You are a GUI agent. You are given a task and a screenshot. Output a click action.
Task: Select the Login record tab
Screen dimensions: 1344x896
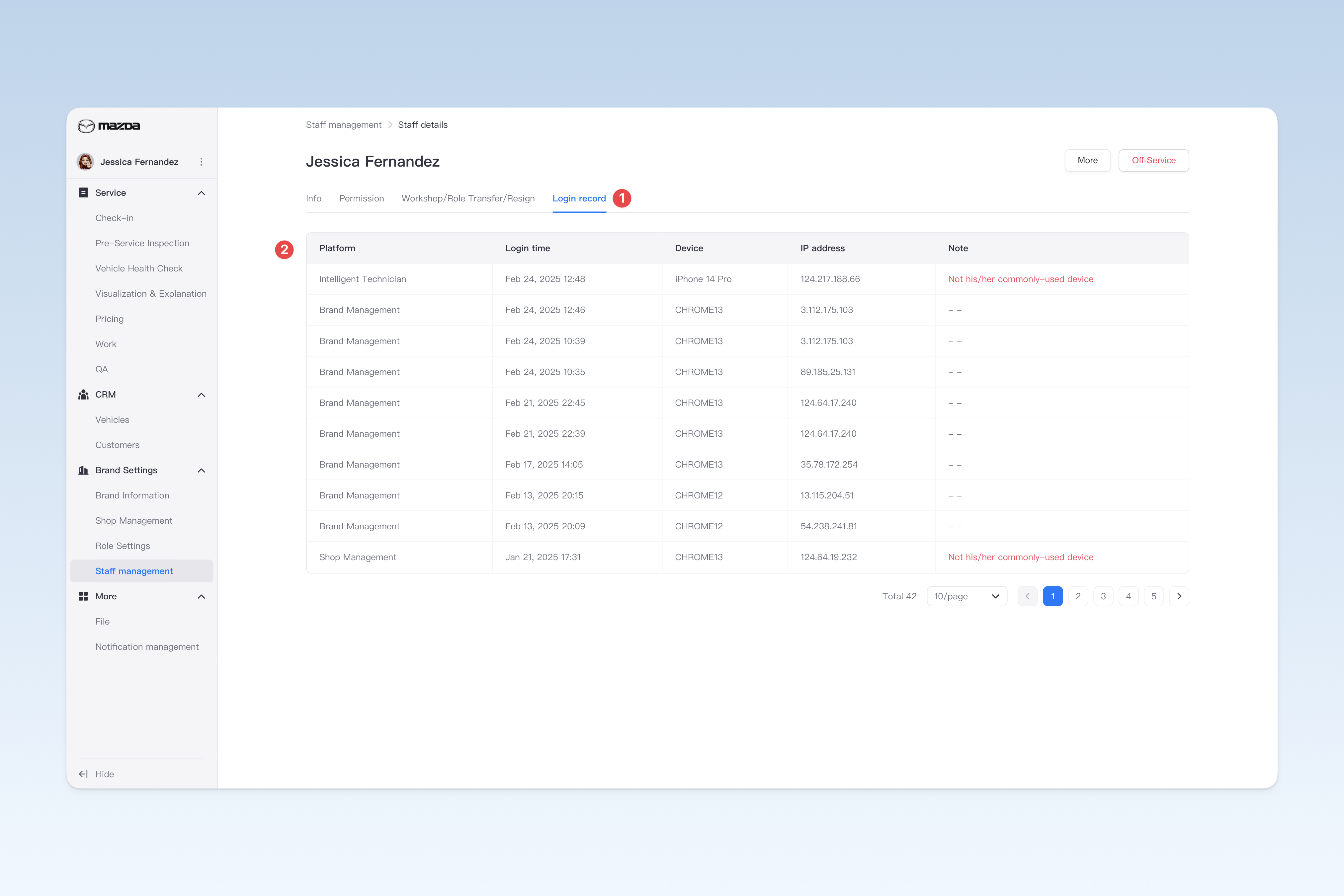coord(579,198)
